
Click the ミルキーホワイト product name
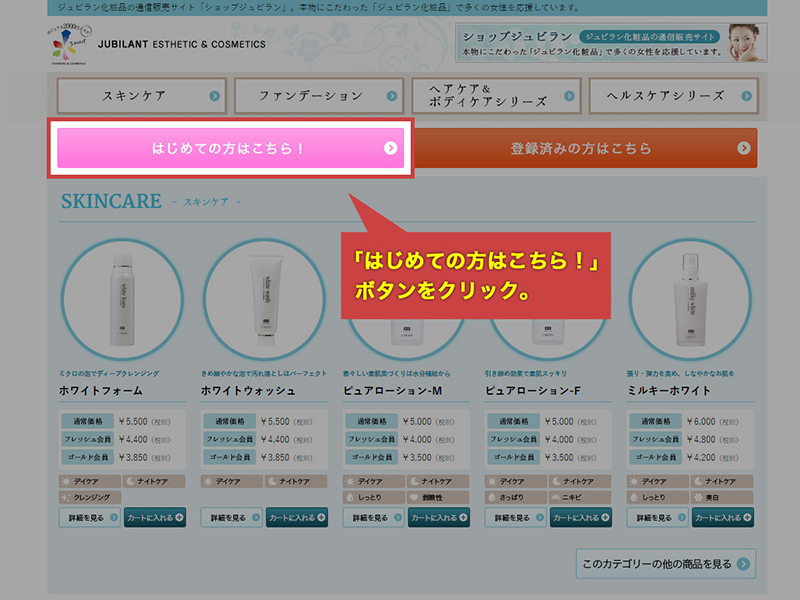[668, 391]
